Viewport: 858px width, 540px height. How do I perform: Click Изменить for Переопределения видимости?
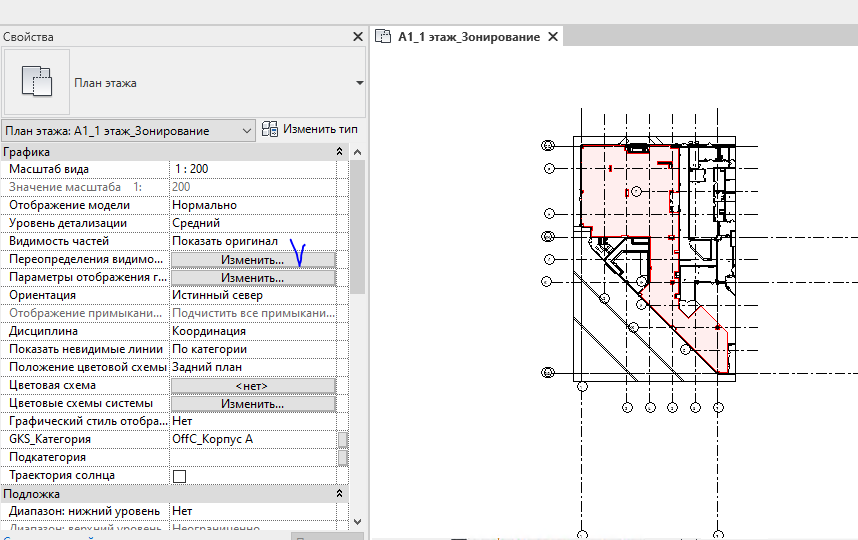252,260
